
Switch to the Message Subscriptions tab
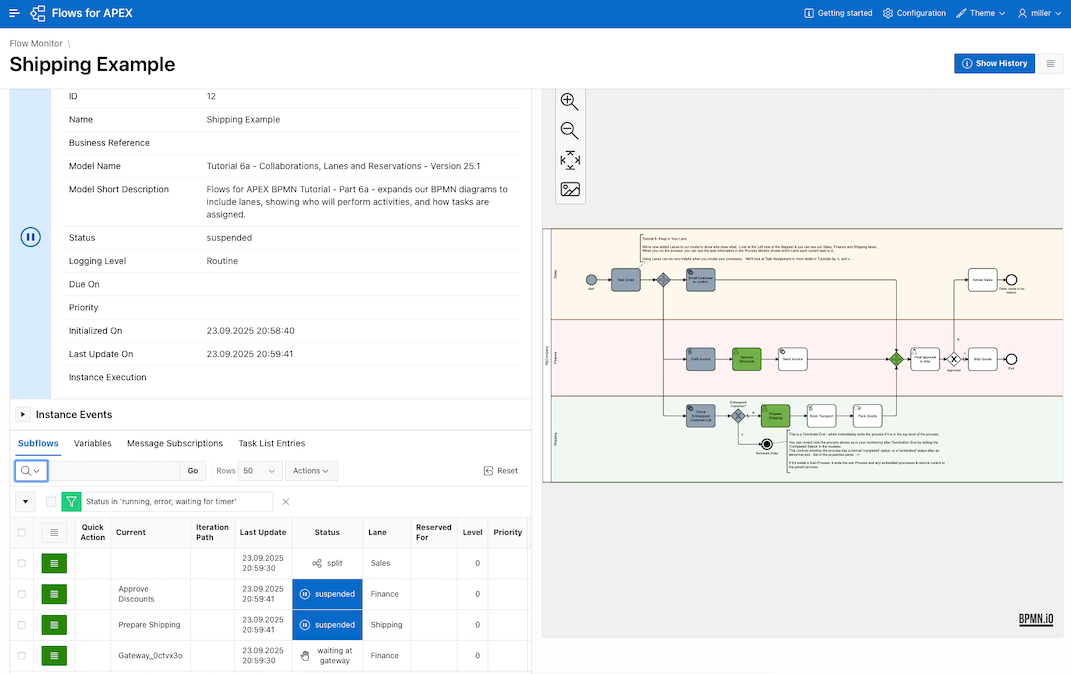click(174, 443)
